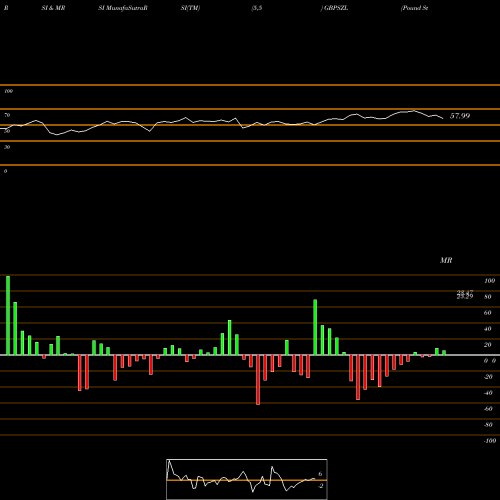Click the '(Pound St' title text

click(414, 8)
